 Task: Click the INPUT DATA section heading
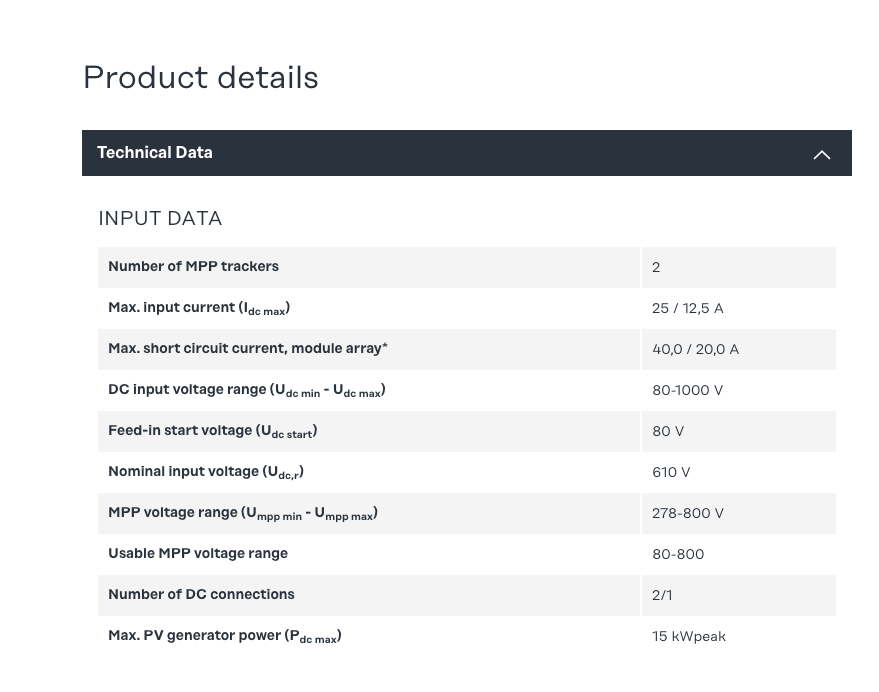[160, 218]
